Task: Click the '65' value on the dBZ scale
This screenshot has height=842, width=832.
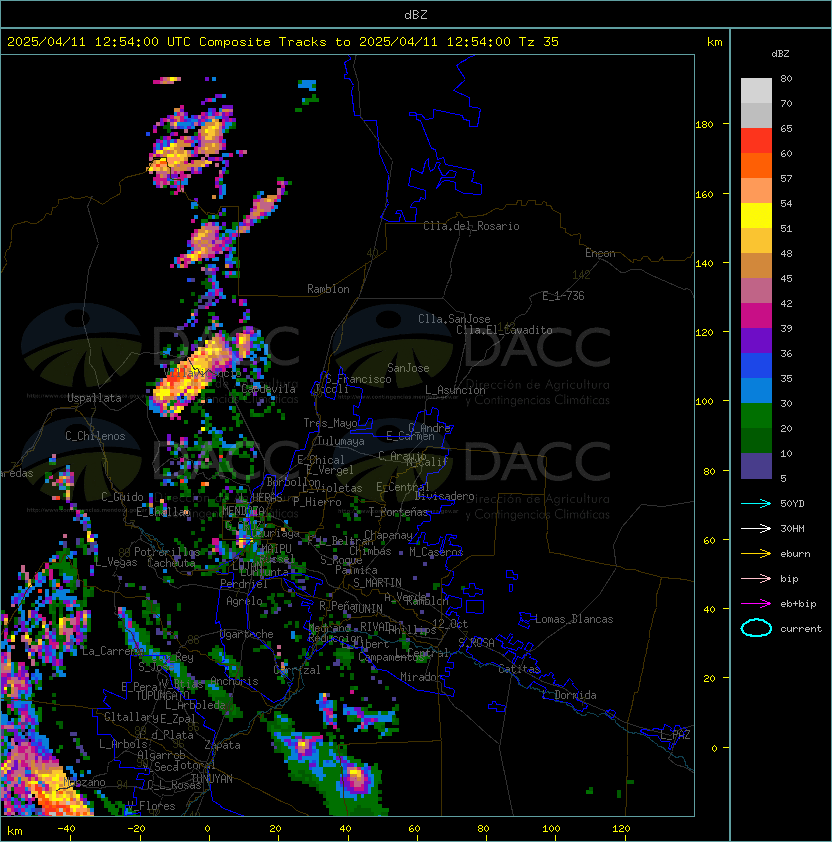Action: (x=786, y=128)
